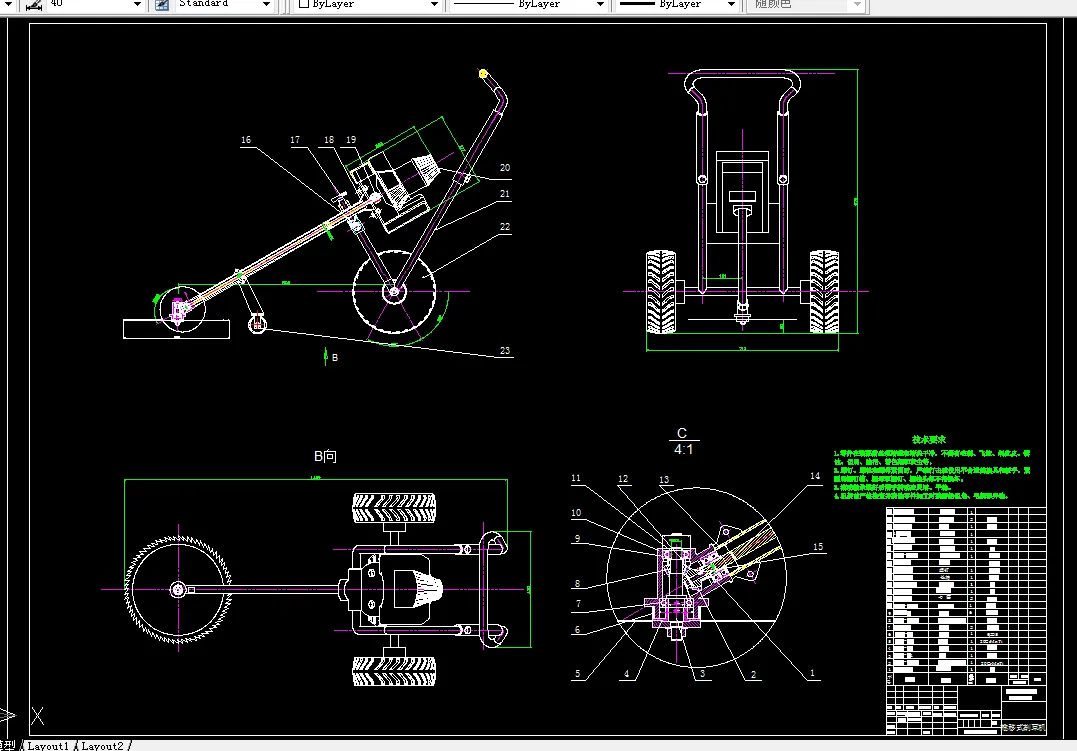This screenshot has width=1077, height=751.
Task: Click part callout number 4
Action: tap(626, 674)
